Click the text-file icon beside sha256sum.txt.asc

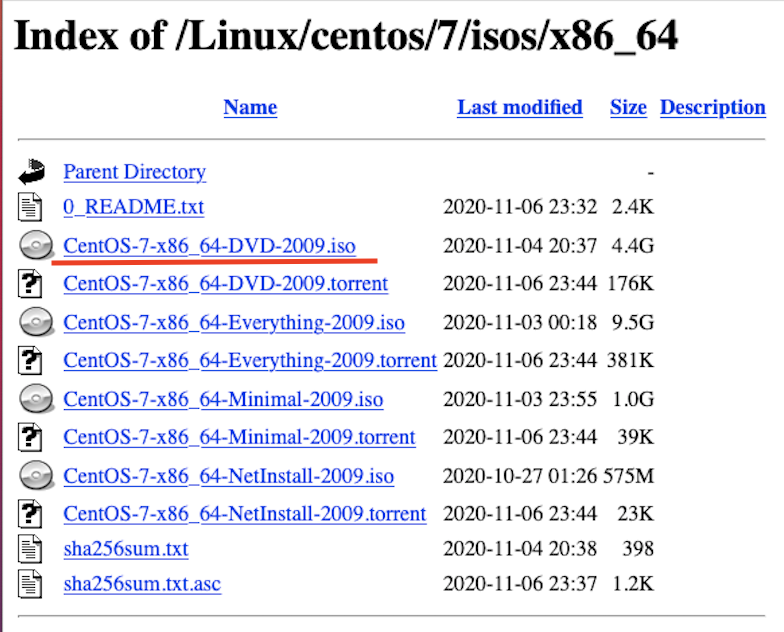click(30, 584)
